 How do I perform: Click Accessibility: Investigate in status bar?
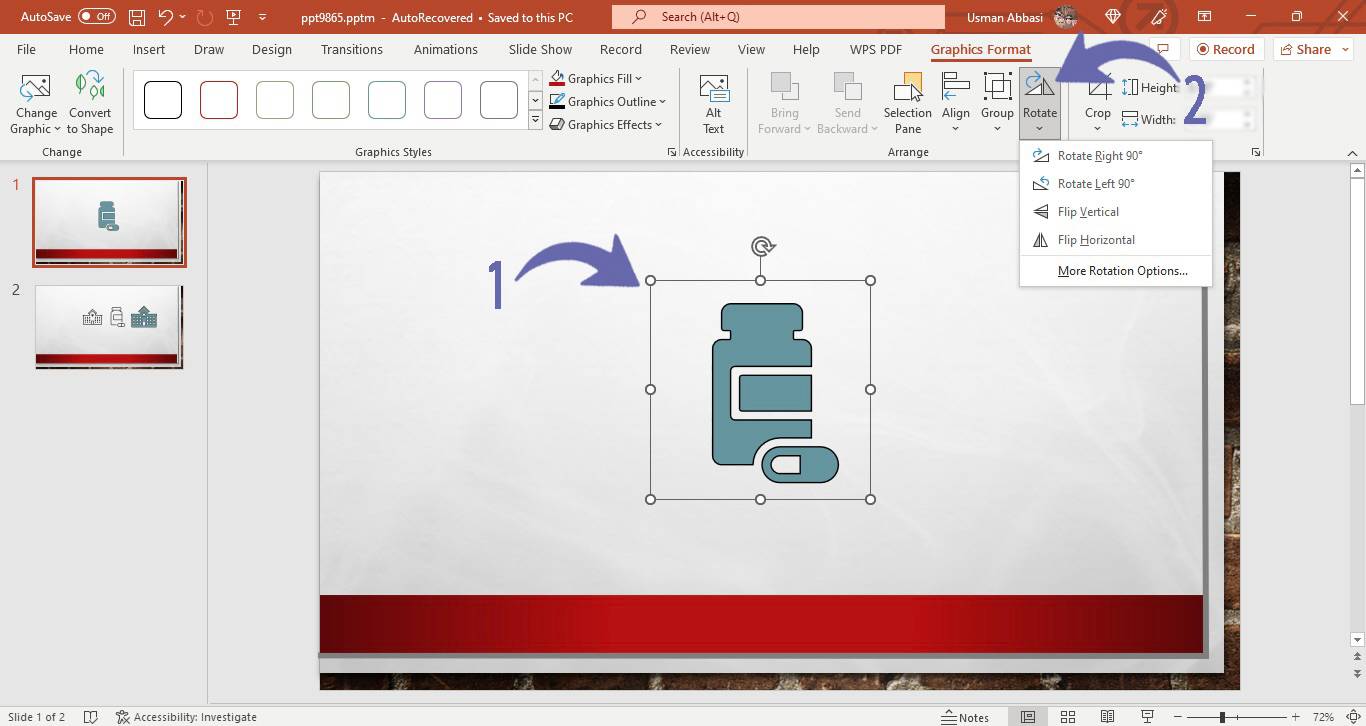click(x=186, y=717)
